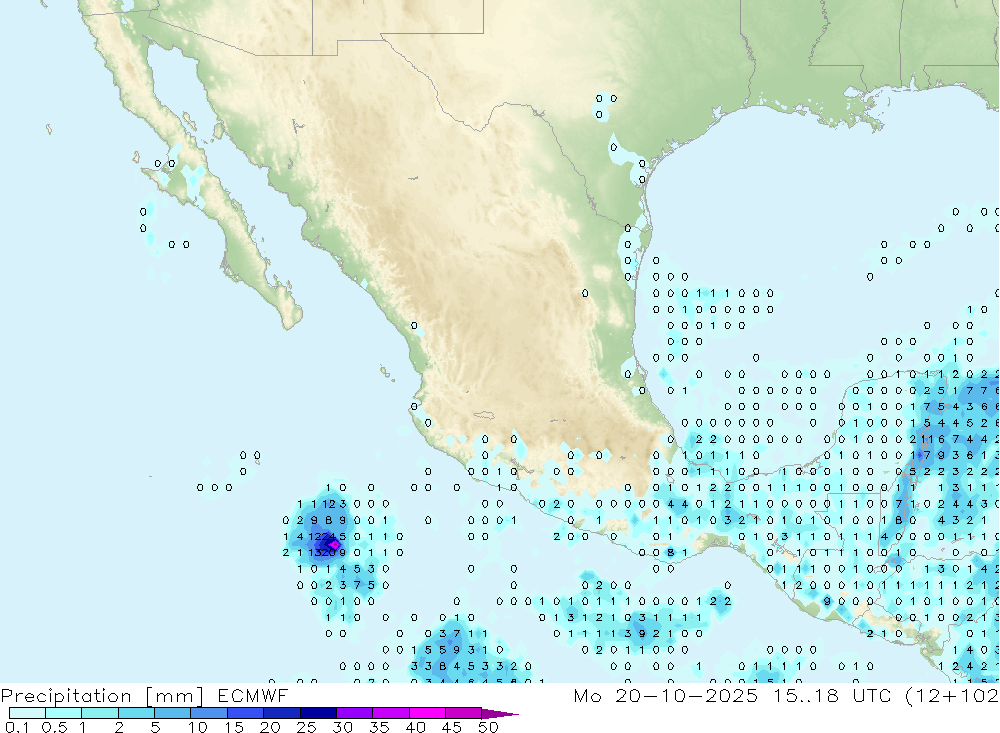Image resolution: width=1000 pixels, height=733 pixels.
Task: Click the '0.5' legend scale label
Action: 54,727
